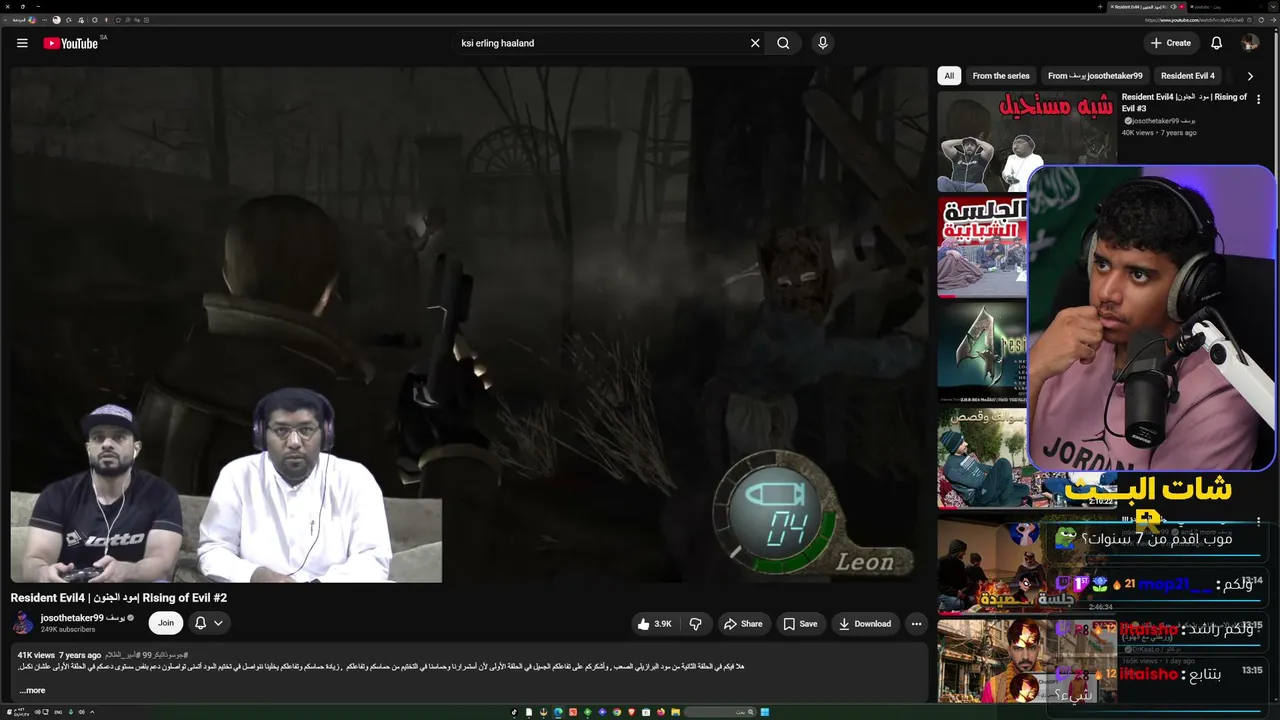Image resolution: width=1280 pixels, height=720 pixels.
Task: Click the main video player
Action: pos(470,325)
